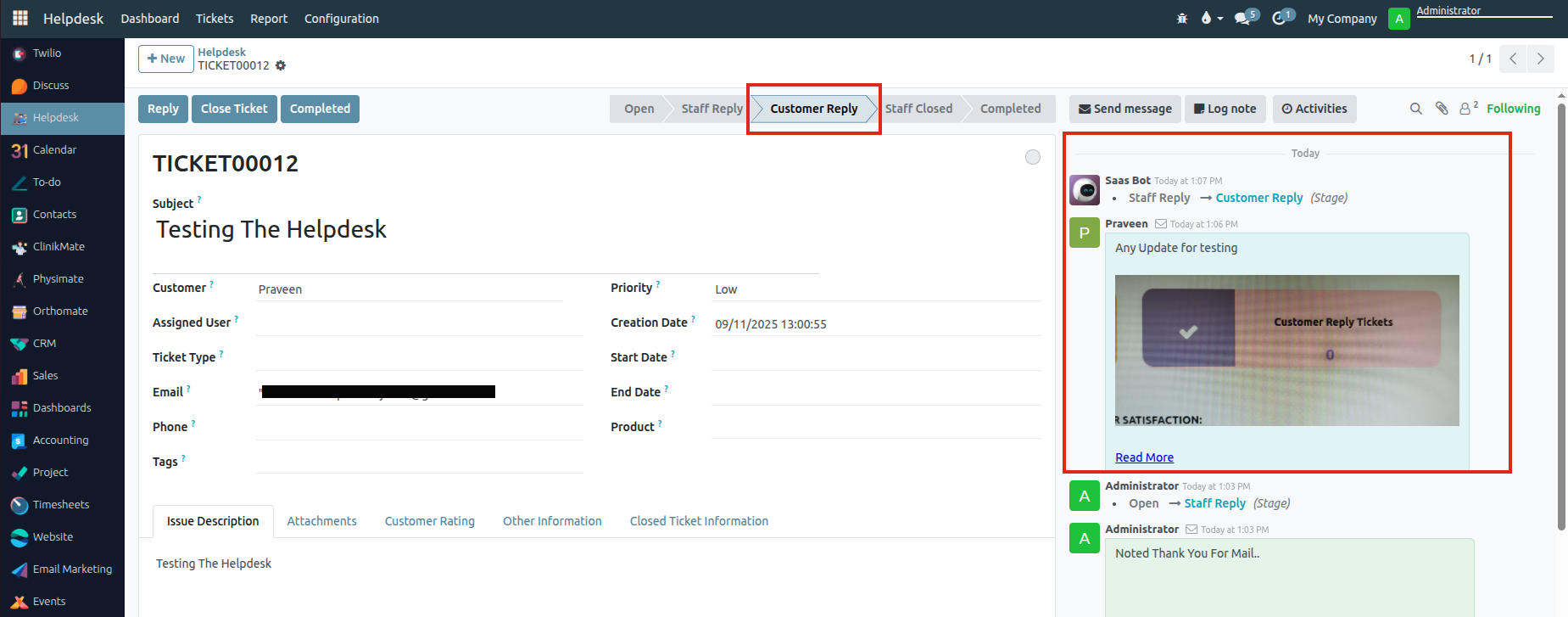Show followers list icon
Viewport: 1568px width, 617px height.
[x=1466, y=109]
